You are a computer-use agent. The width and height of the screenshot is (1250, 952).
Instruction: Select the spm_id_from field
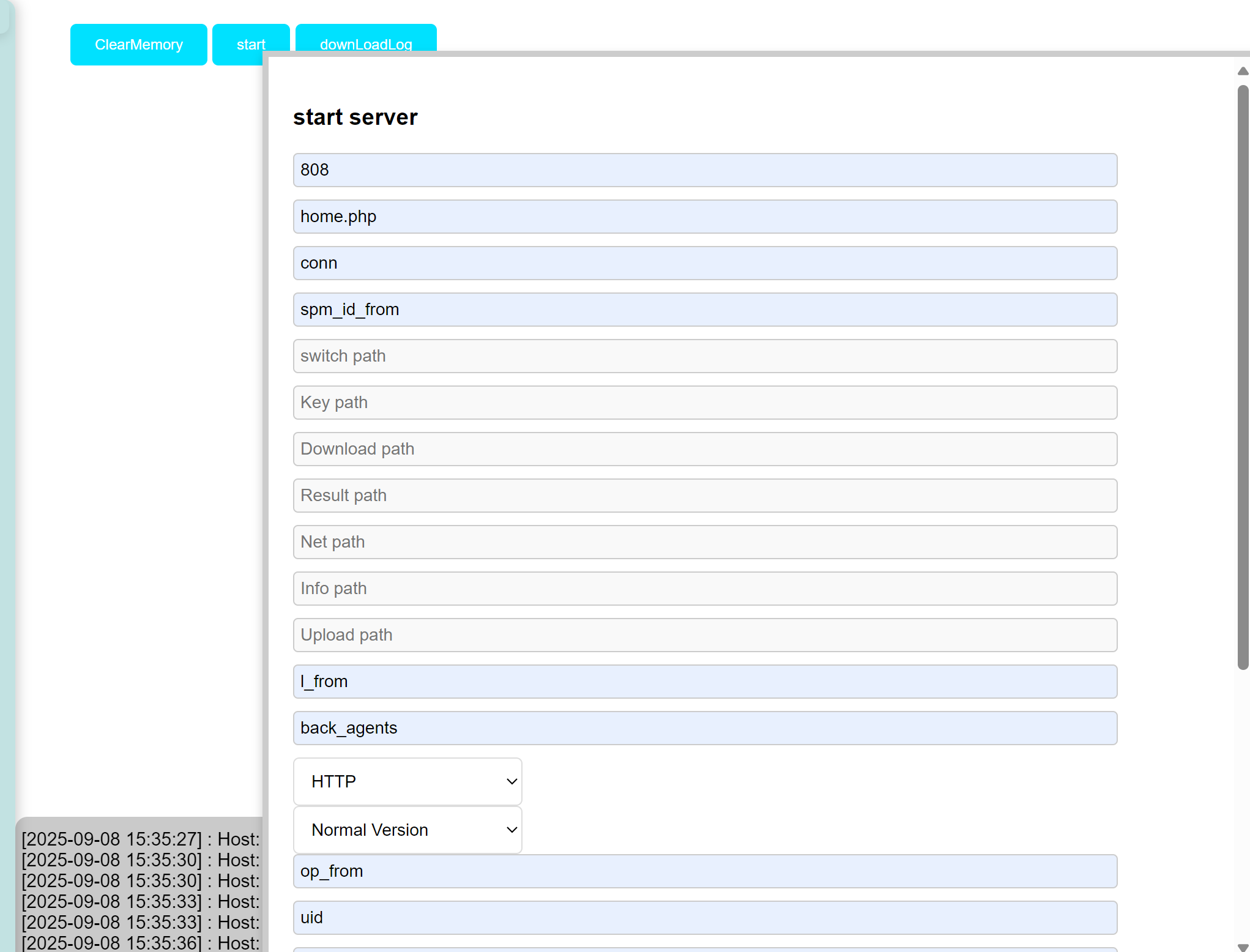(705, 310)
